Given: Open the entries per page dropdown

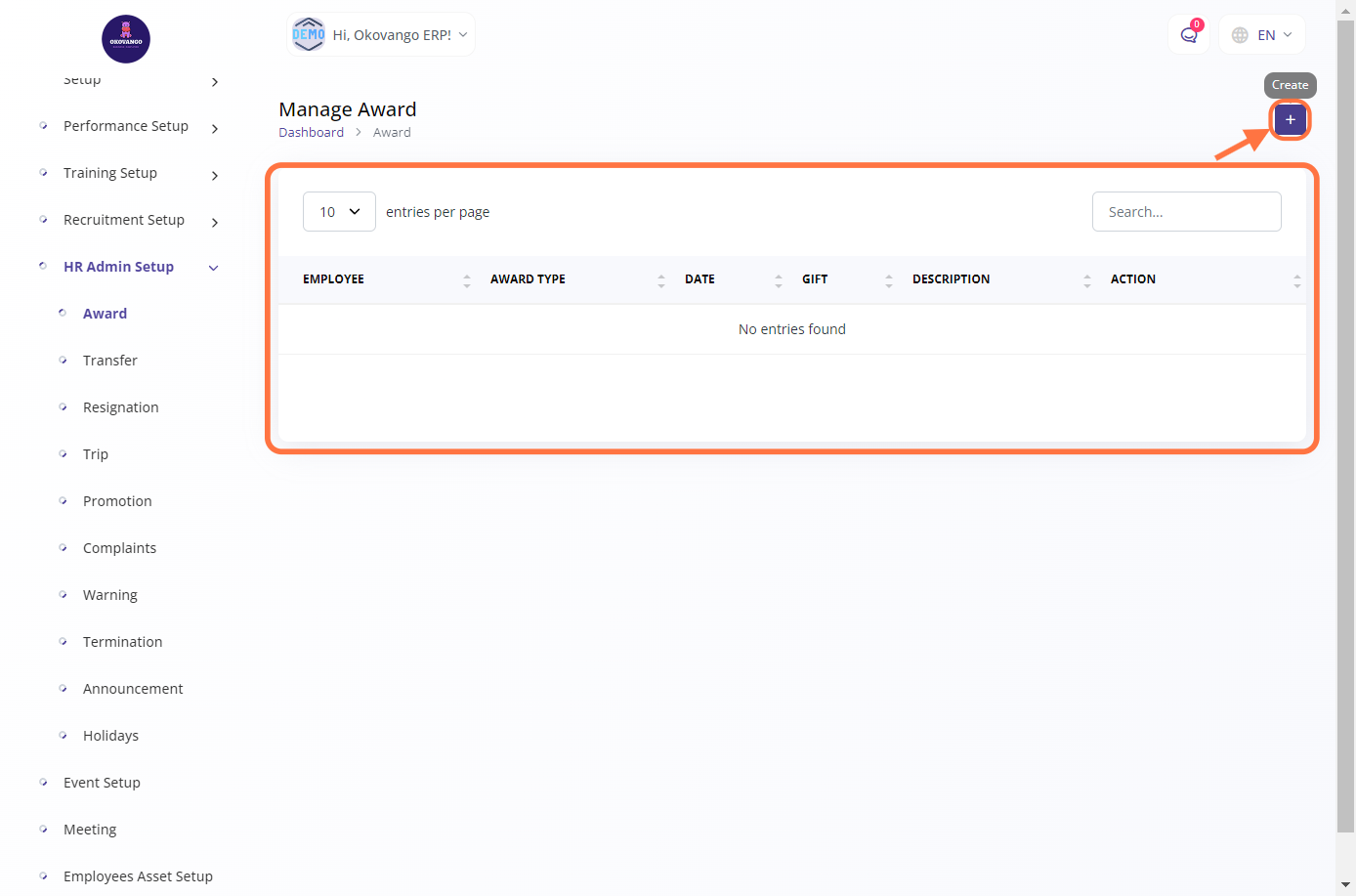Looking at the screenshot, I should [x=339, y=212].
